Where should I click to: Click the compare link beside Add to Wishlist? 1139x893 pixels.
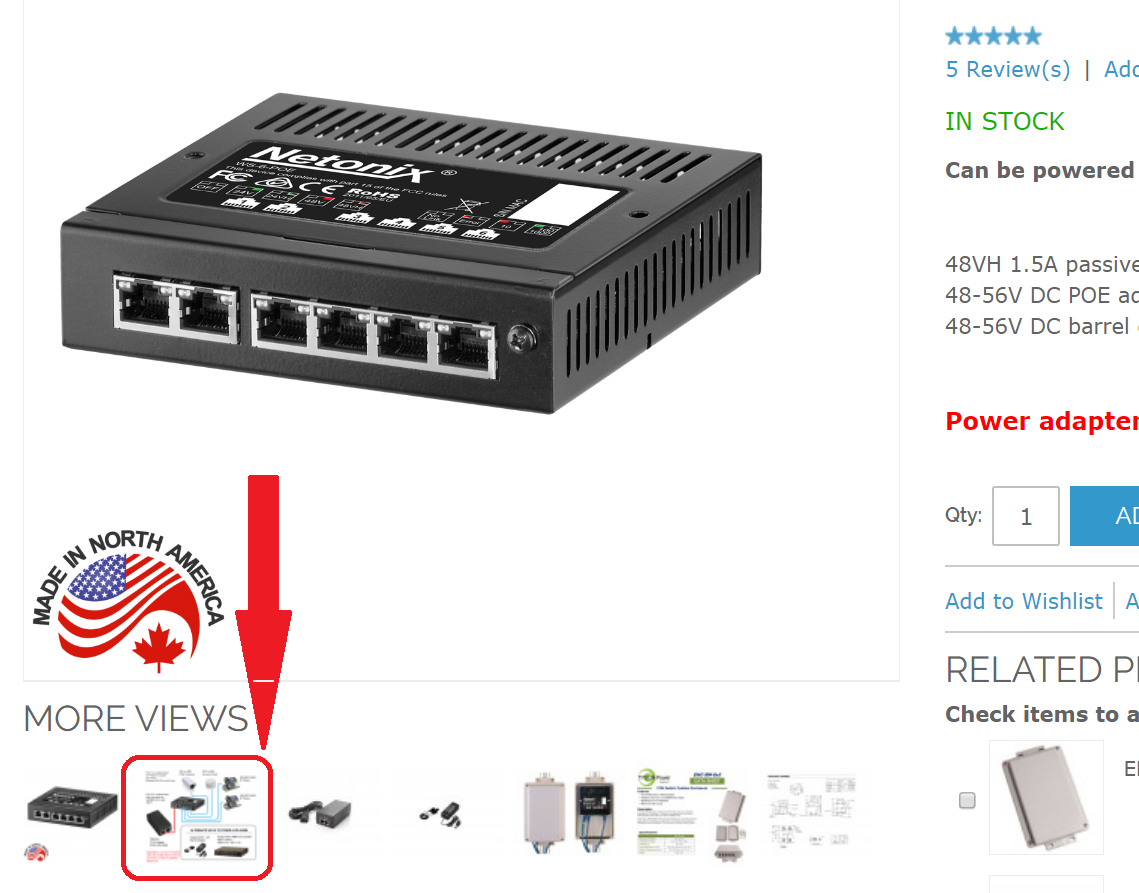(x=1132, y=601)
